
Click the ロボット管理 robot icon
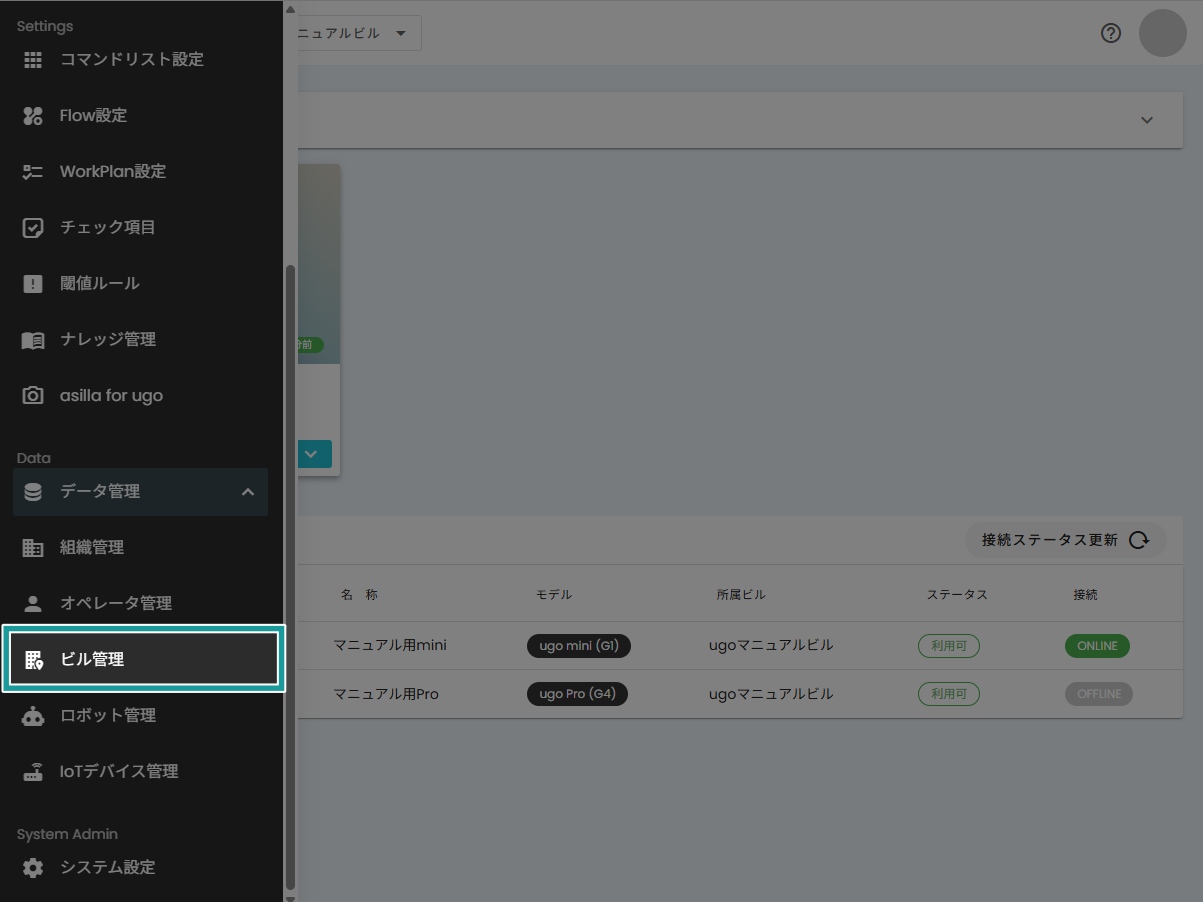click(x=33, y=716)
